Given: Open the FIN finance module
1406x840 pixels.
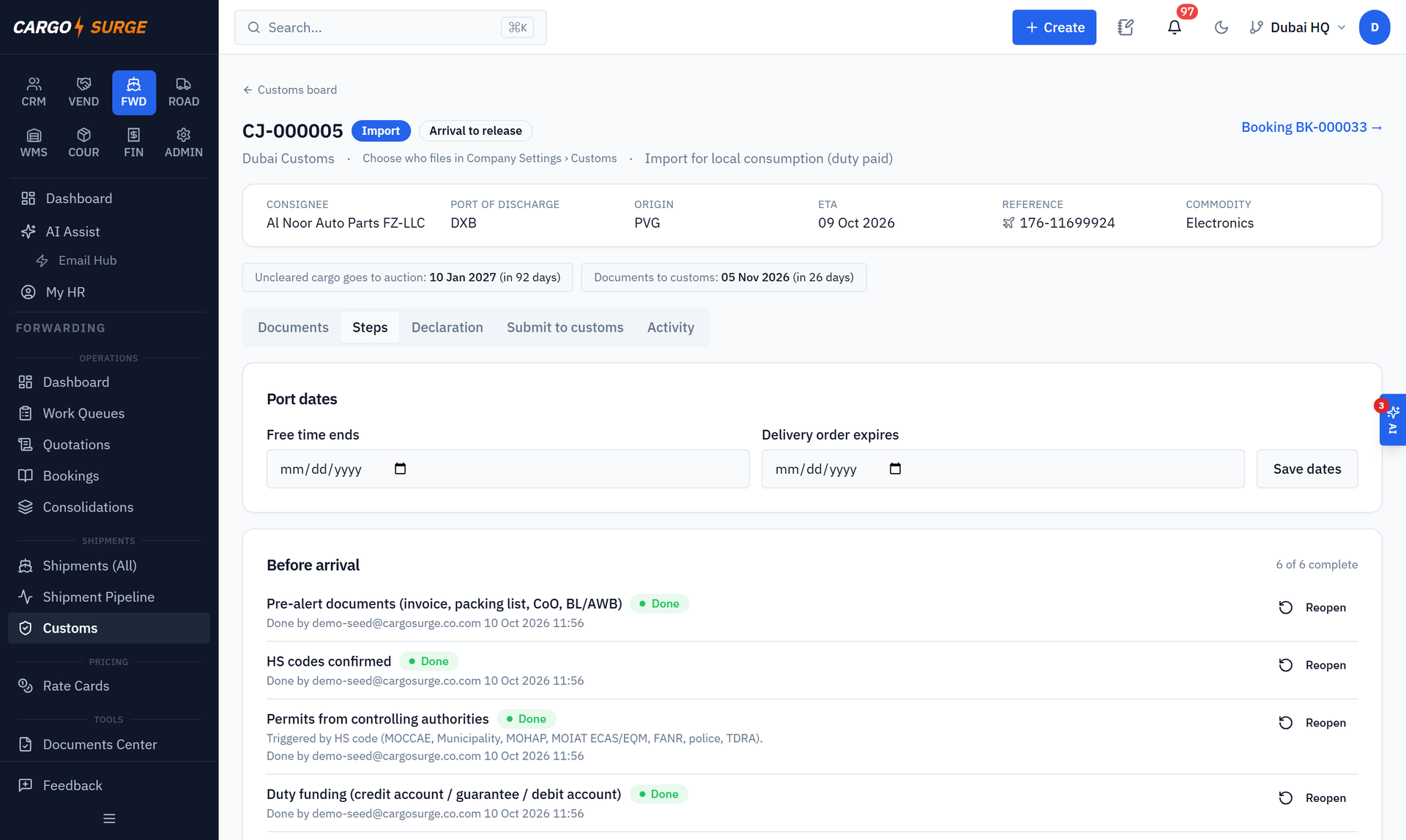Looking at the screenshot, I should tap(133, 143).
